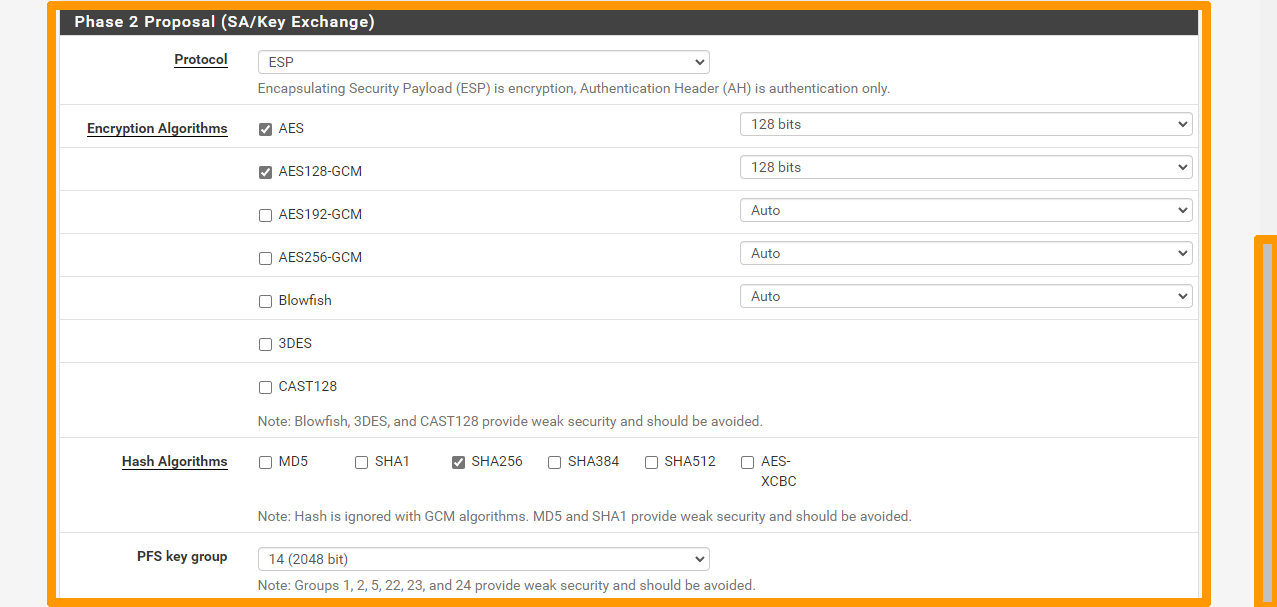Enable the AES256-GCM encryption algorithm
Screen dimensions: 1277x607
click(265, 258)
